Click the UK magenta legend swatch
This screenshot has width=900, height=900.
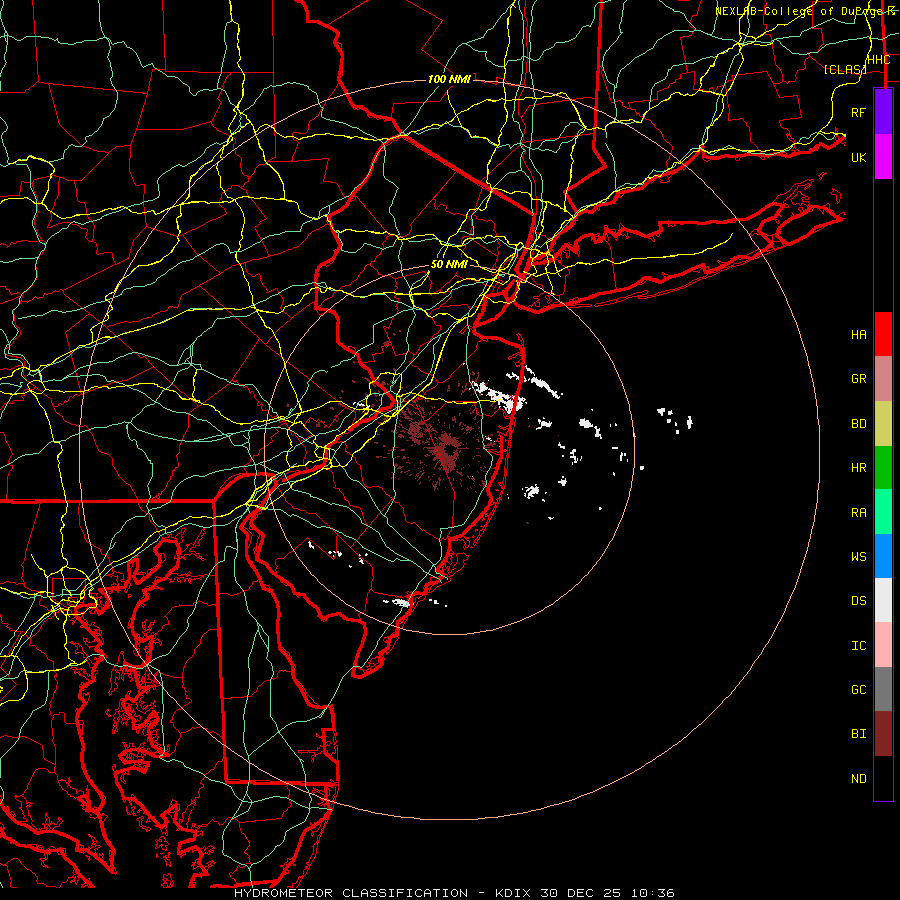[883, 157]
